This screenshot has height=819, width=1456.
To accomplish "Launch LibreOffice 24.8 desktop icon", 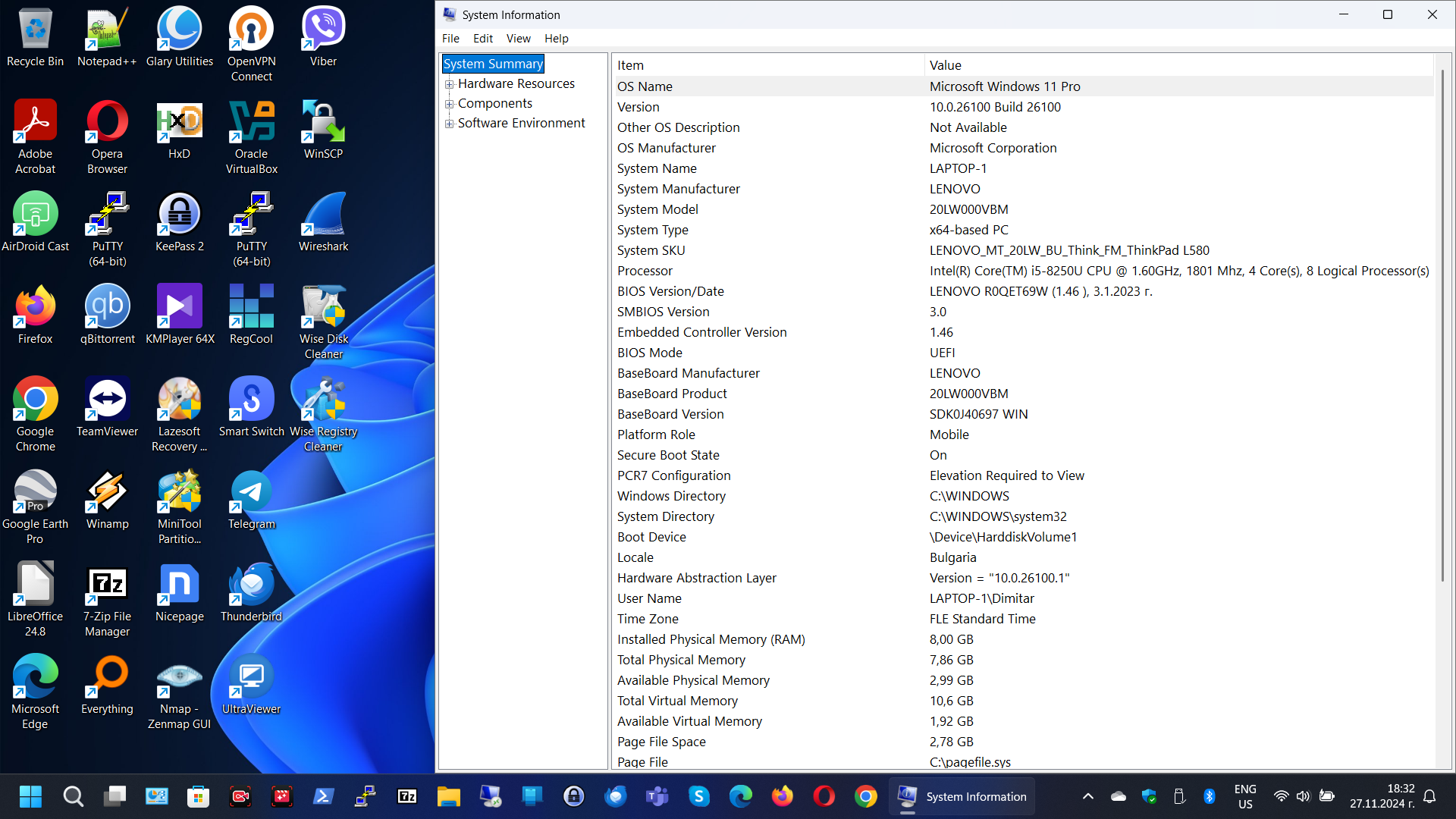I will coord(35,601).
